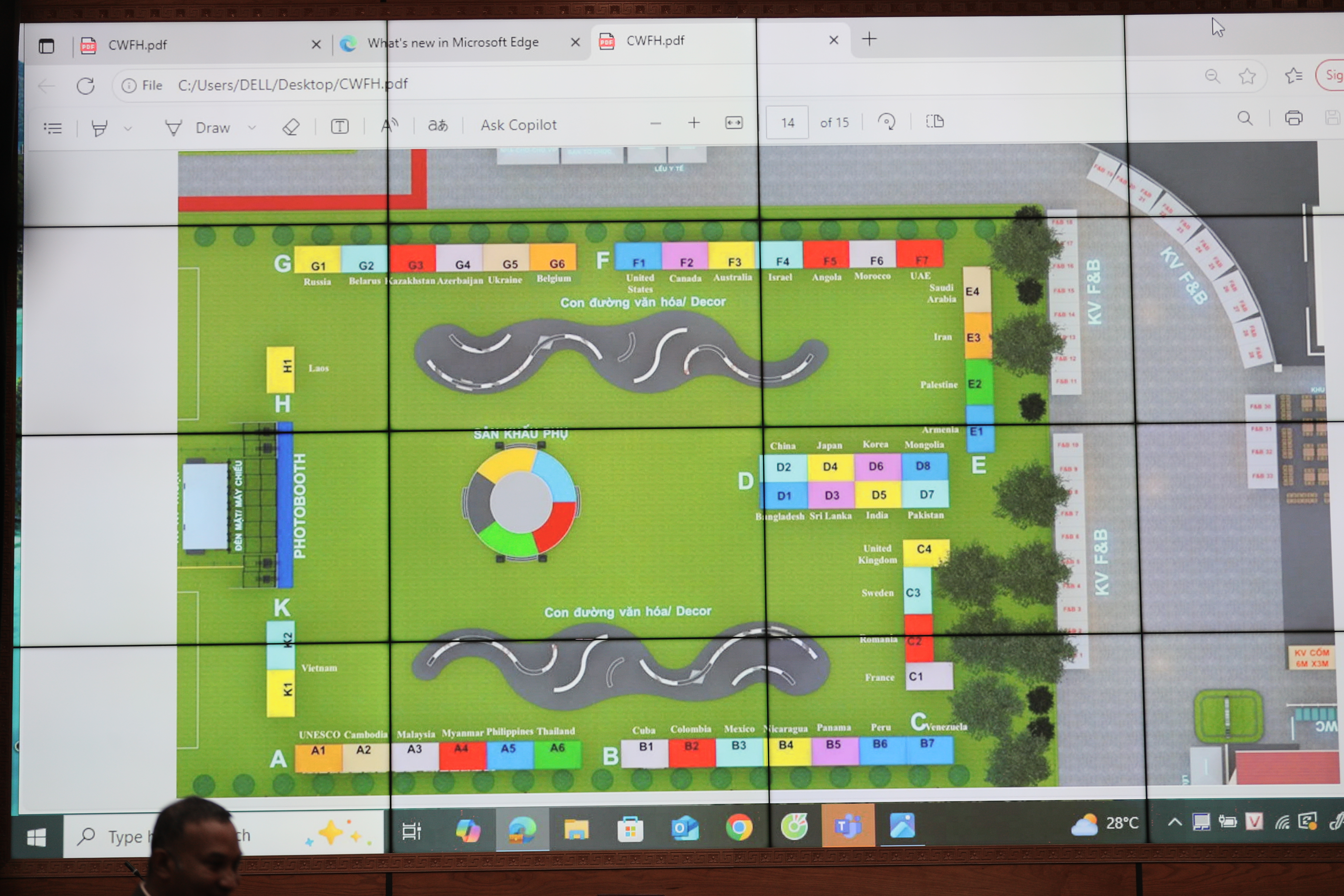Click the Add text tool icon
1344x896 pixels.
[x=339, y=126]
